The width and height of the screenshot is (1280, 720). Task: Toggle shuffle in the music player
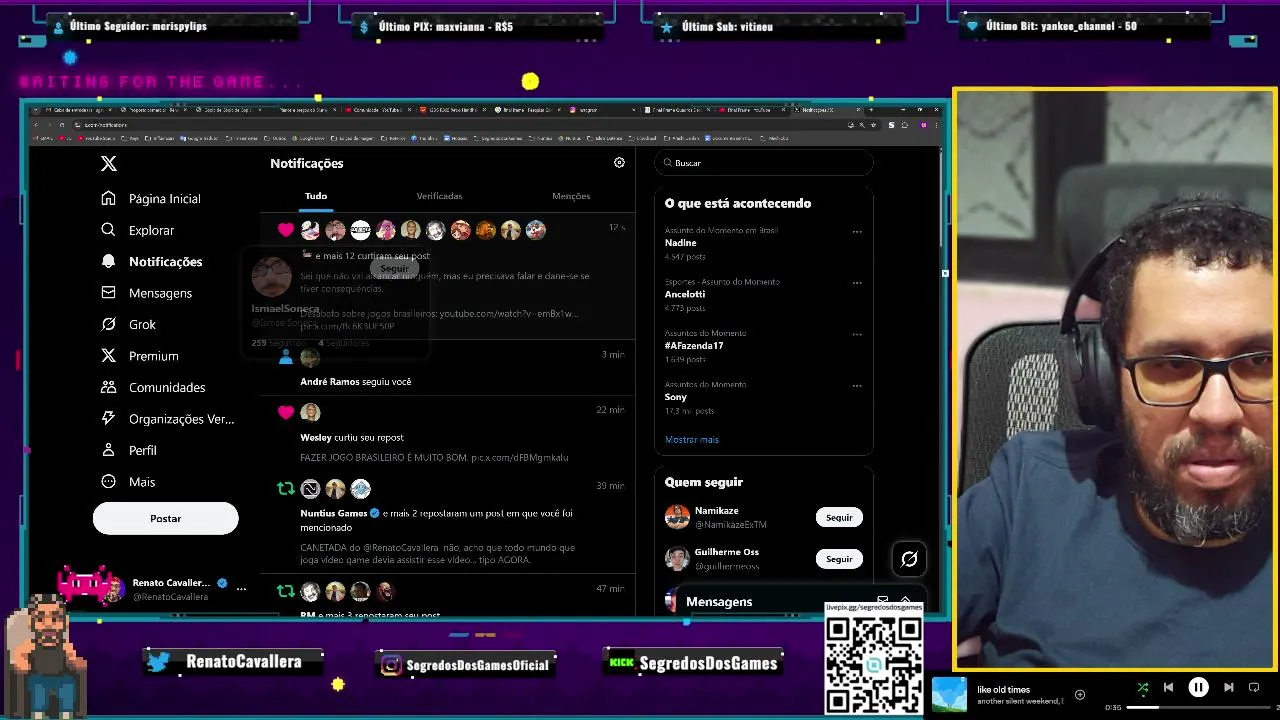[x=1143, y=688]
